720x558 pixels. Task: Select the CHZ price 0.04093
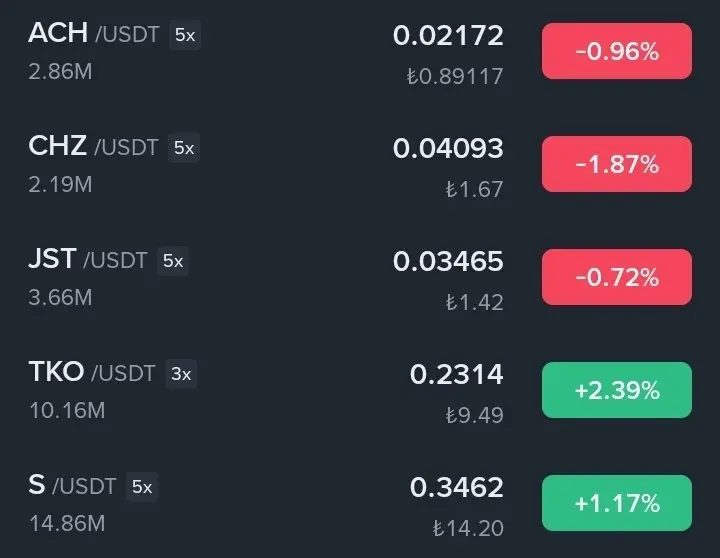tap(448, 149)
